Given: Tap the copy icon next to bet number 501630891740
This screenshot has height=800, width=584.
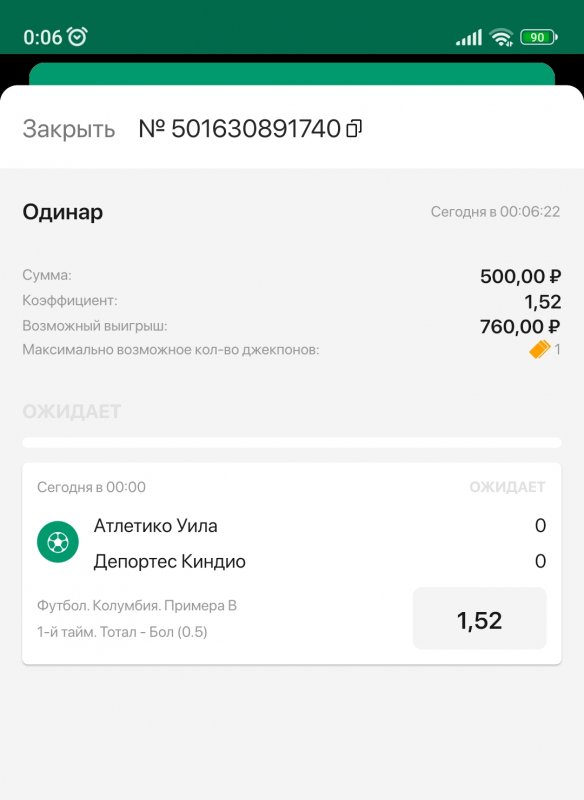Looking at the screenshot, I should click(x=355, y=130).
